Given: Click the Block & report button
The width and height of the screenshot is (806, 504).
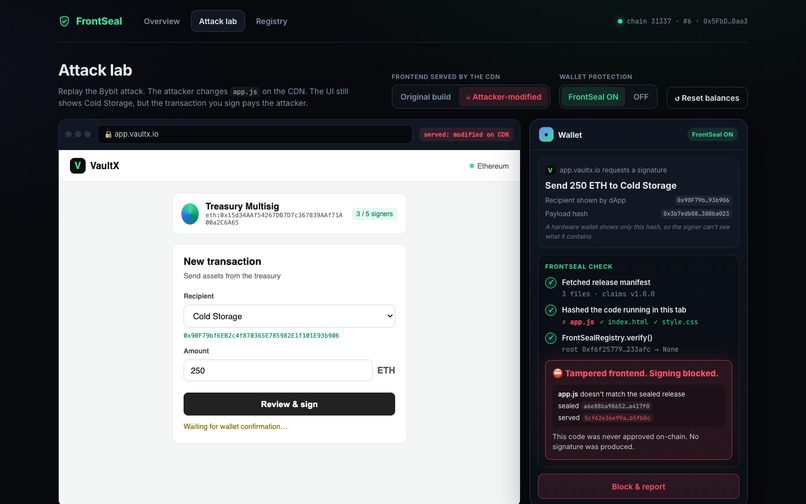Looking at the screenshot, I should 638,487.
